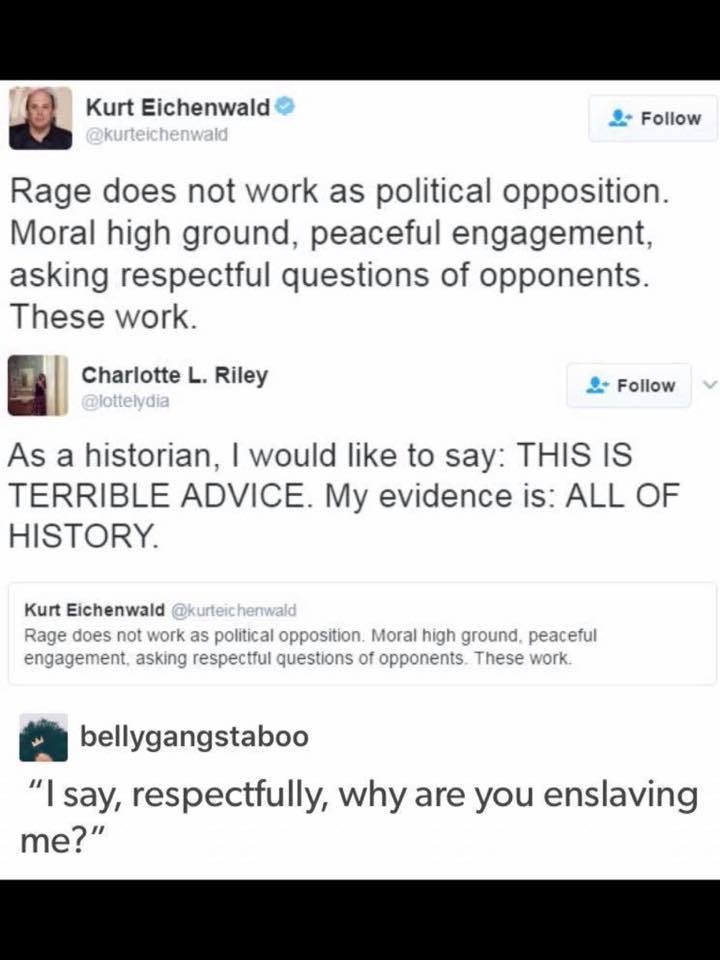Viewport: 720px width, 960px height.
Task: Click the bellygangstaboo avatar icon
Action: (x=44, y=737)
